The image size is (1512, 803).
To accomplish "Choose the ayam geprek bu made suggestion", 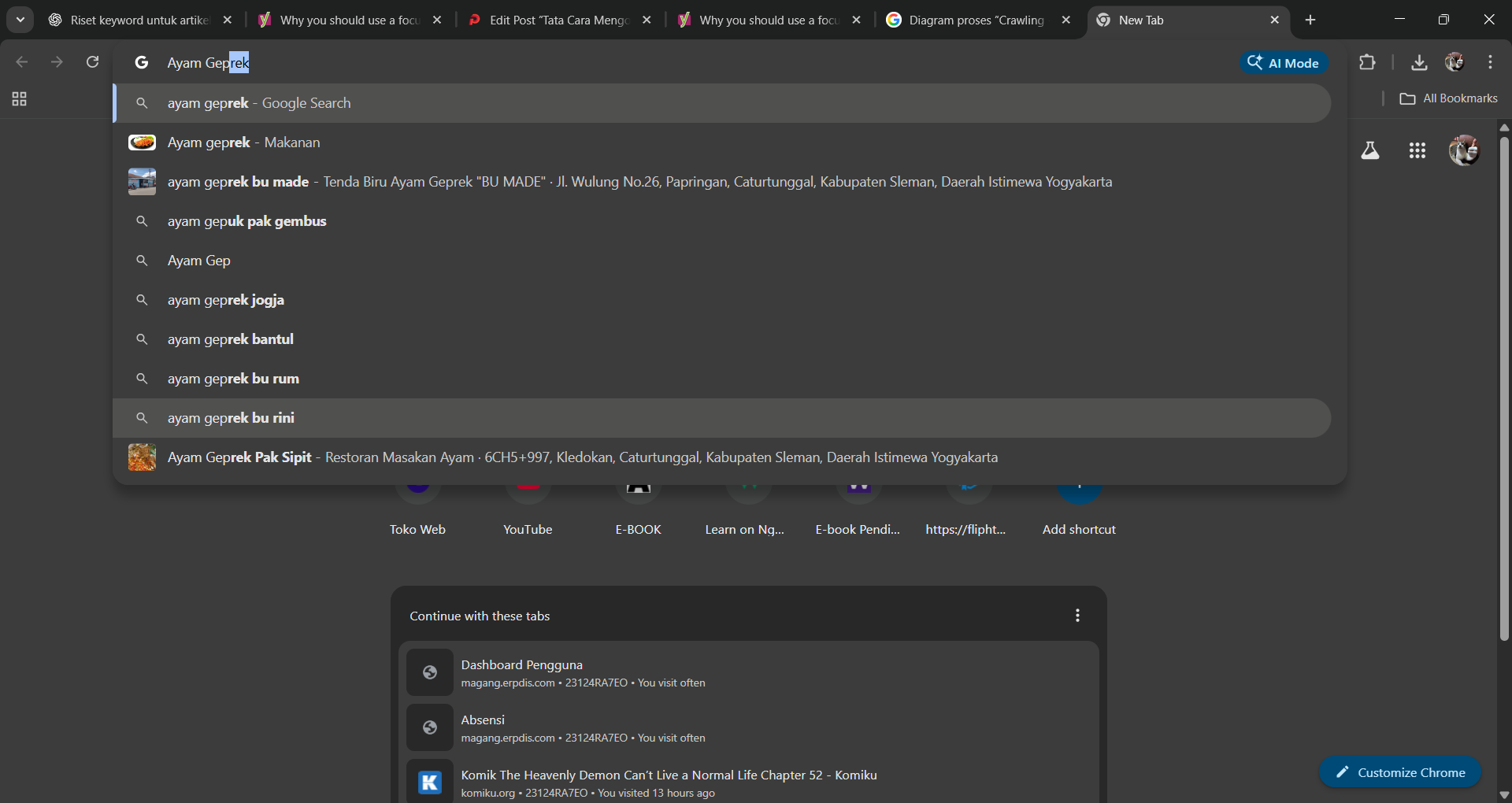I will pos(722,182).
